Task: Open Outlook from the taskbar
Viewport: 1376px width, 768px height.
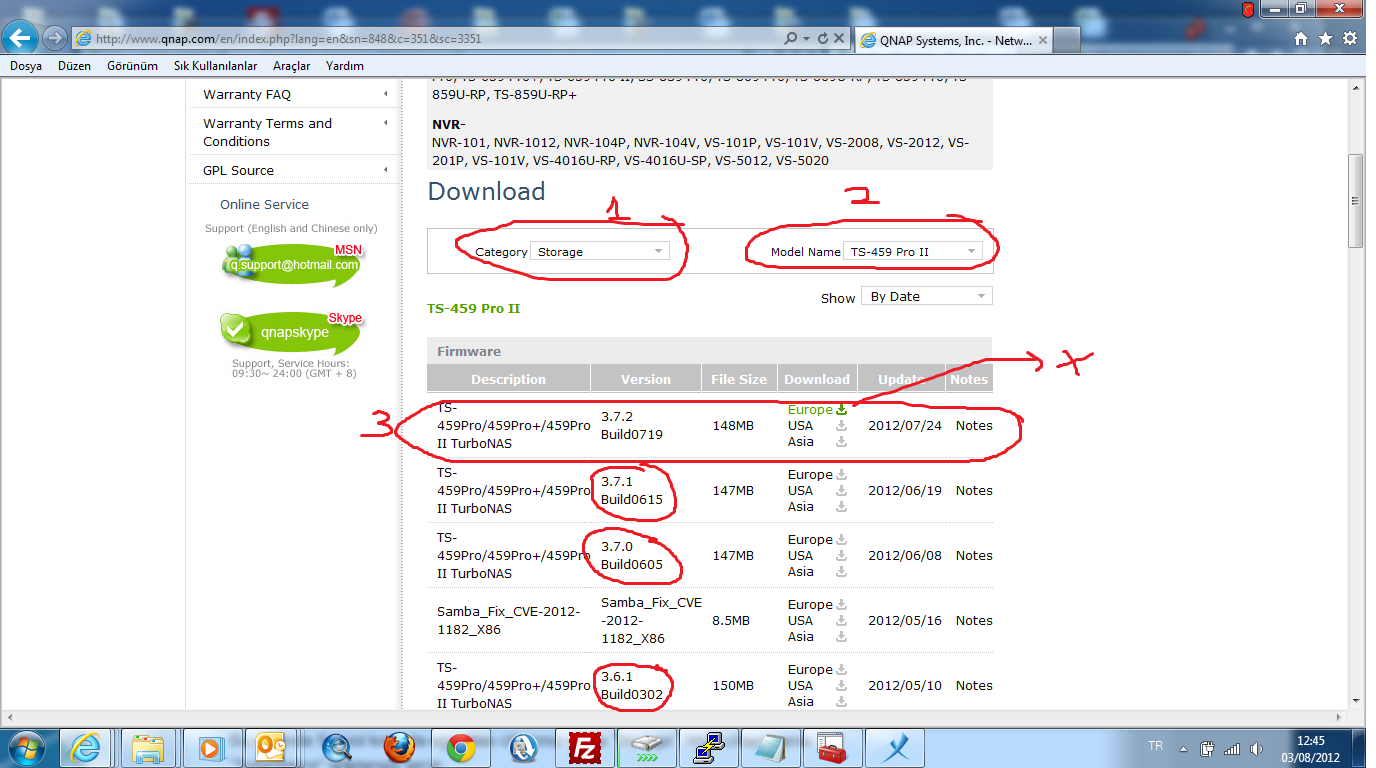Action: [272, 748]
